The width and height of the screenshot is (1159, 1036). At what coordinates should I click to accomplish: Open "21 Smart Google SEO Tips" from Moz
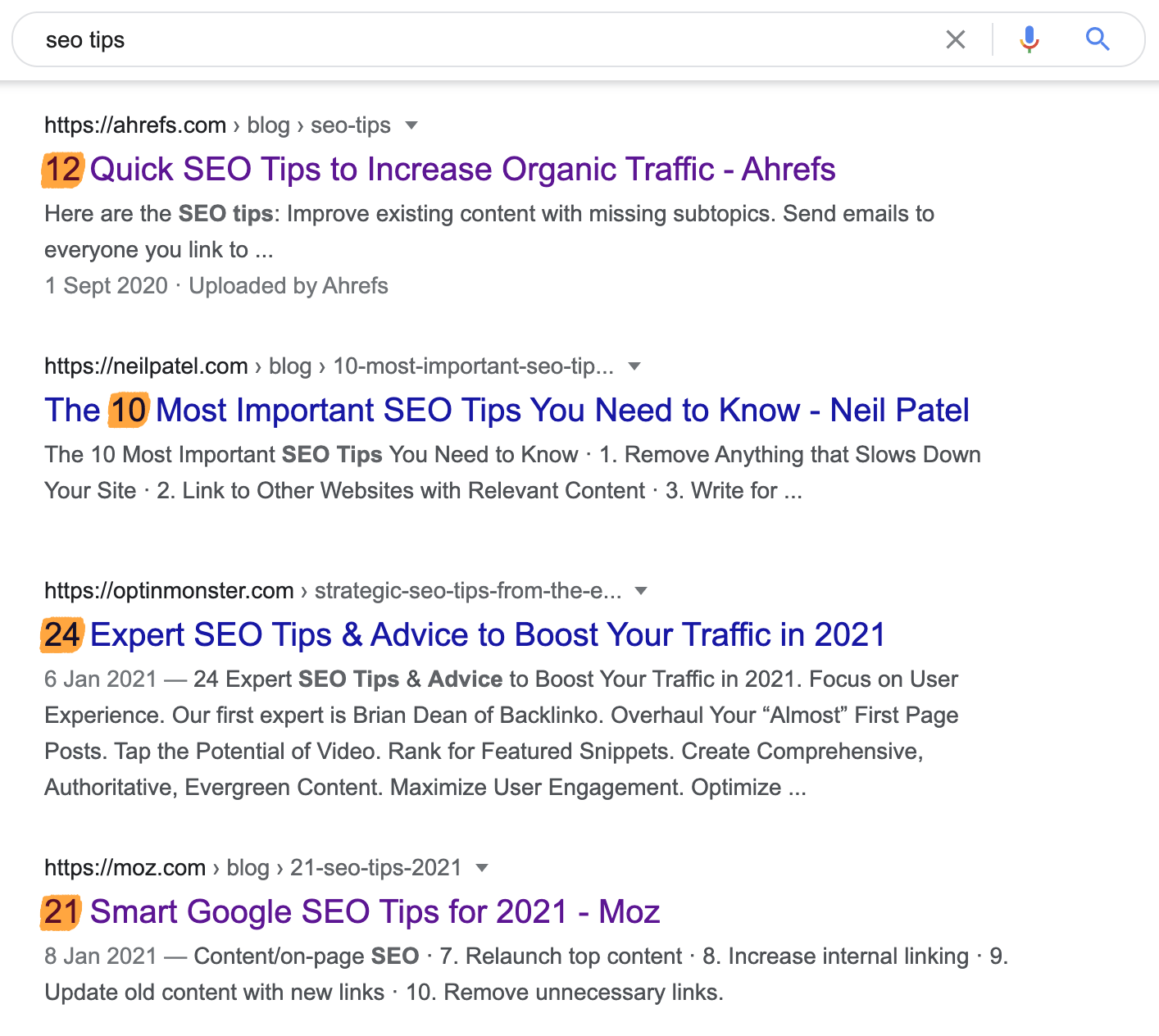click(x=351, y=911)
